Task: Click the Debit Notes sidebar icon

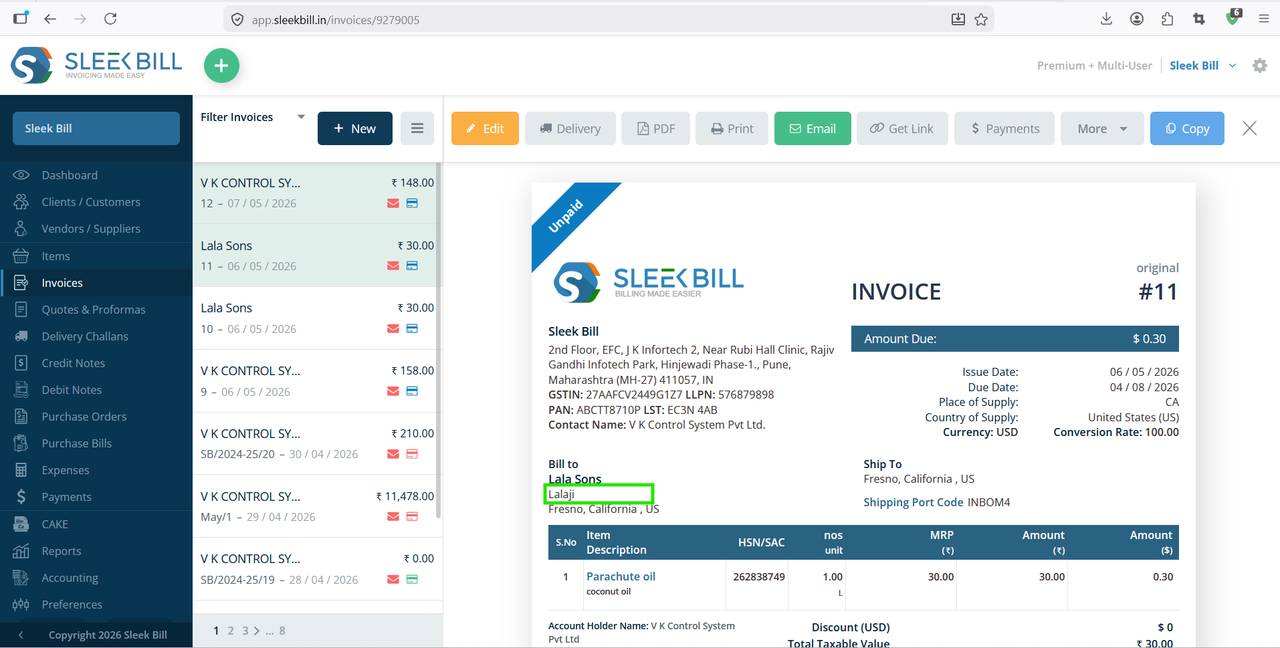Action: coord(21,390)
